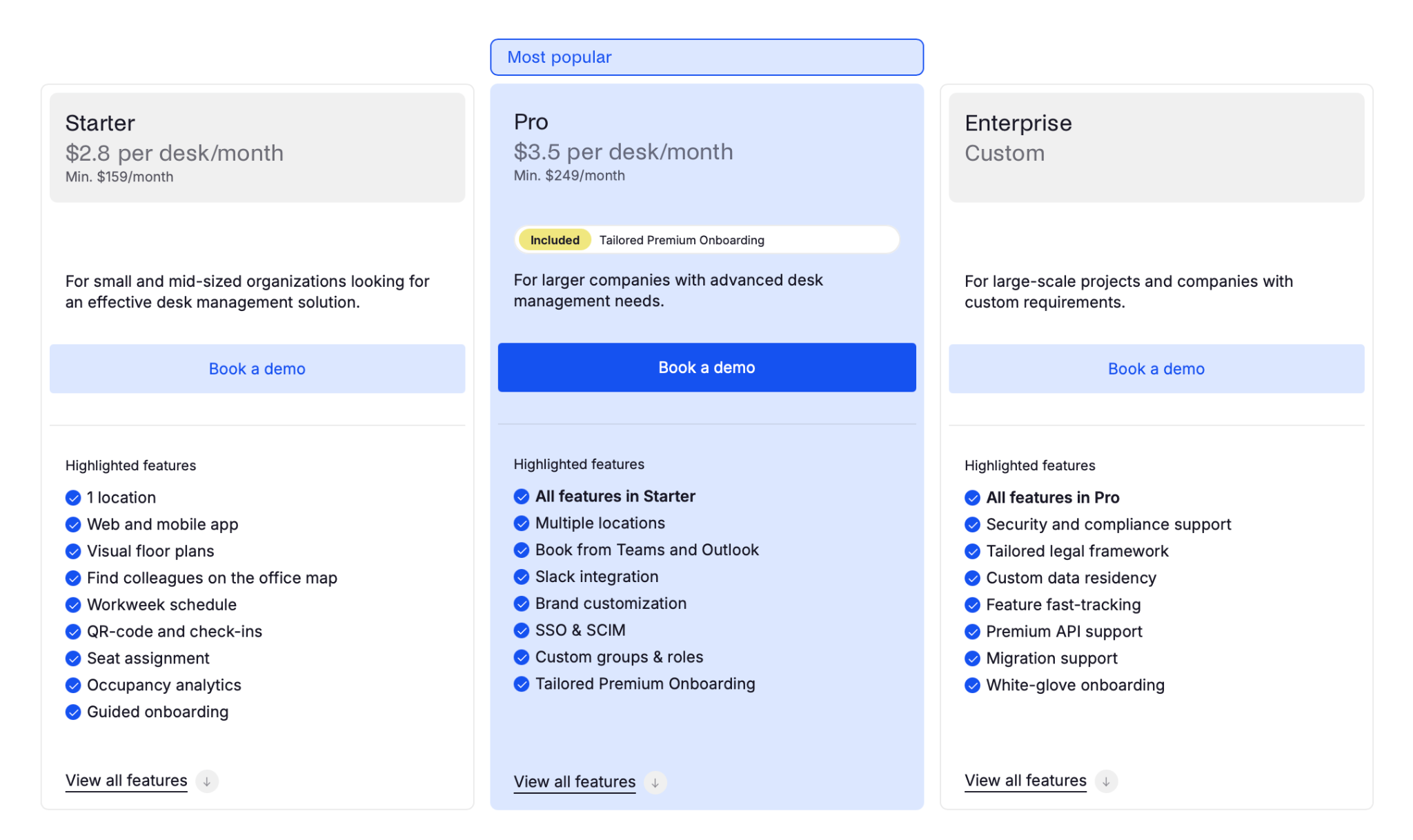Screen dimensions: 1413x840
Task: Click checkmark icon beside QR-code and check-ins
Action: (73, 632)
